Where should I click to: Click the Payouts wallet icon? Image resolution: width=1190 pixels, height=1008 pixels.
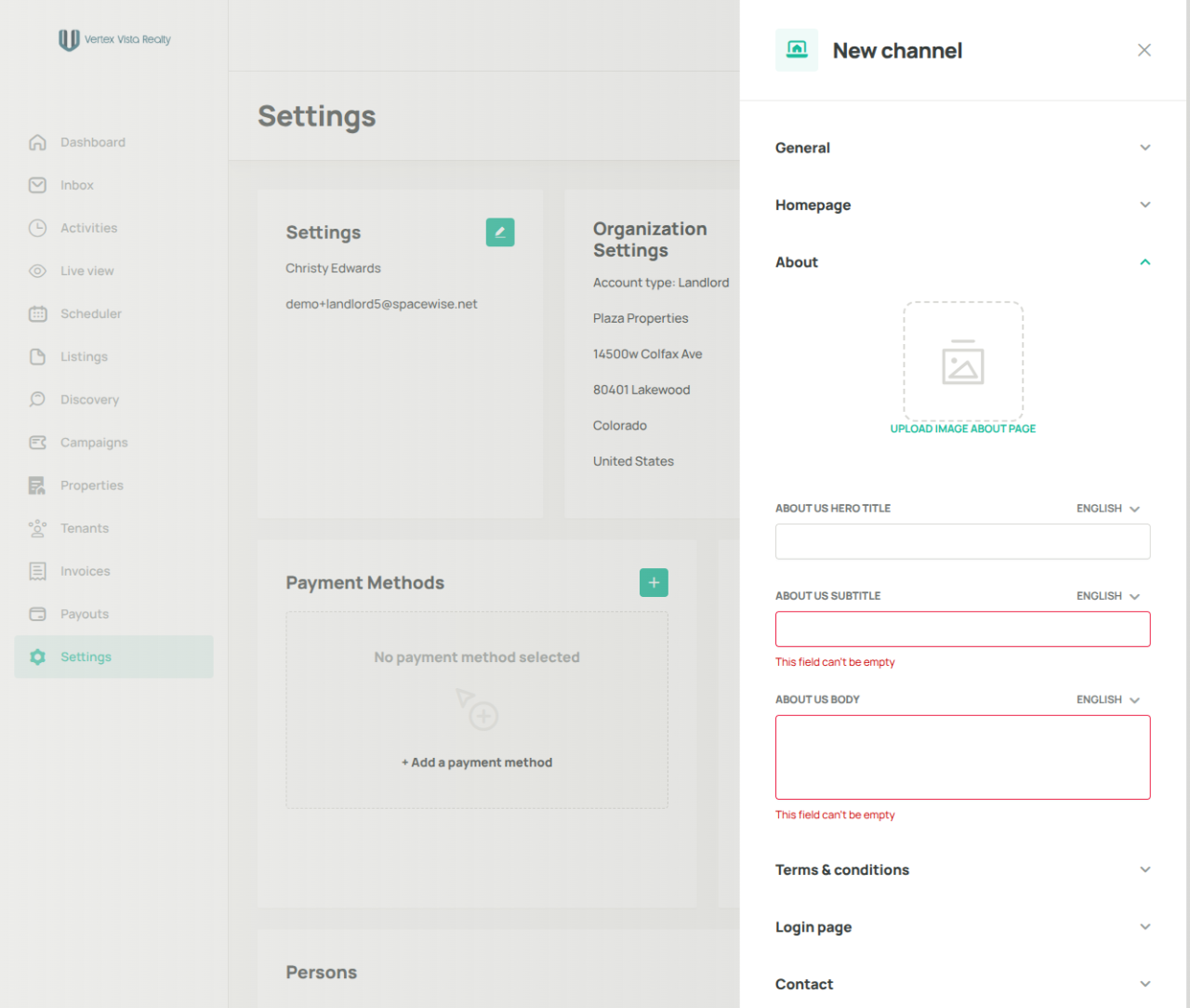(37, 614)
